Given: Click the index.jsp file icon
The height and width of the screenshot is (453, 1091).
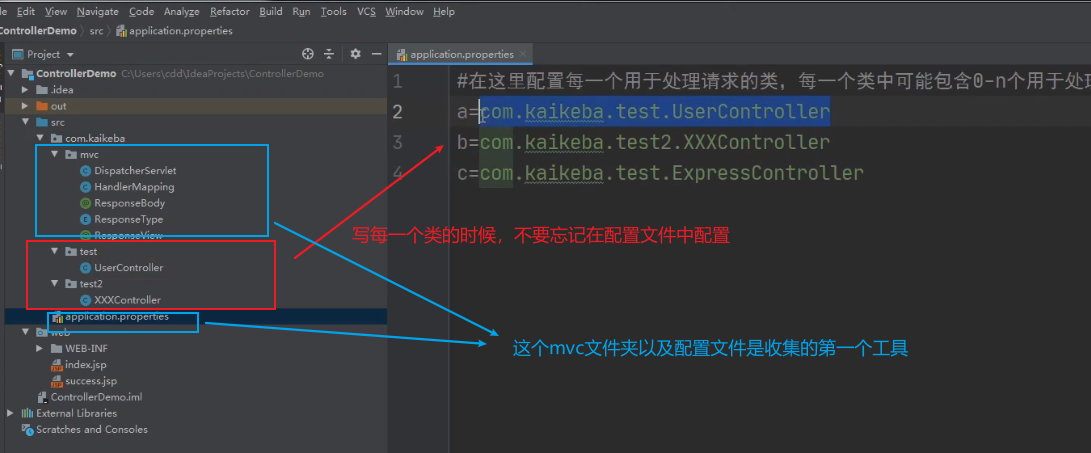Looking at the screenshot, I should pos(57,365).
